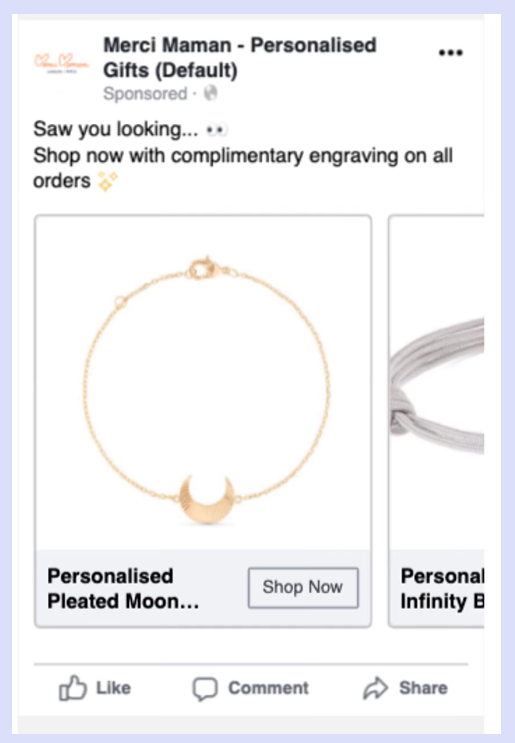
Task: Click the Sponsored label
Action: point(145,94)
